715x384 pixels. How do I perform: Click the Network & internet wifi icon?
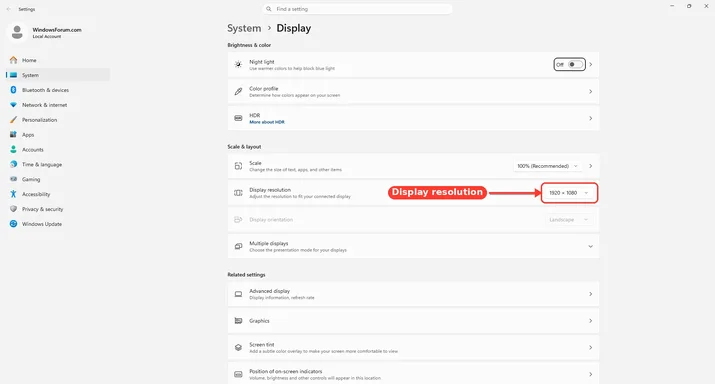pos(13,105)
